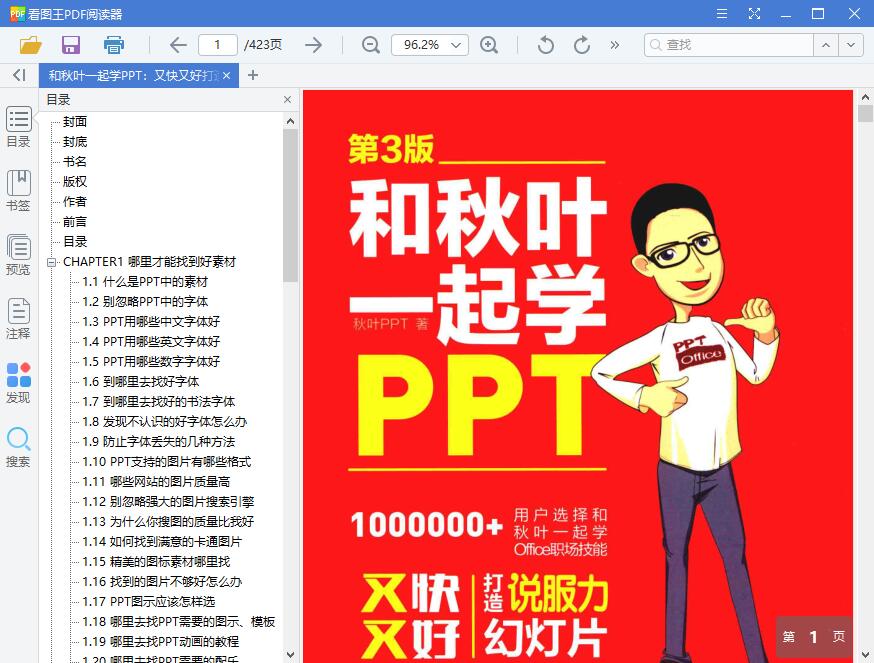Jump to 书名 in outline
Image resolution: width=874 pixels, height=663 pixels.
[75, 161]
